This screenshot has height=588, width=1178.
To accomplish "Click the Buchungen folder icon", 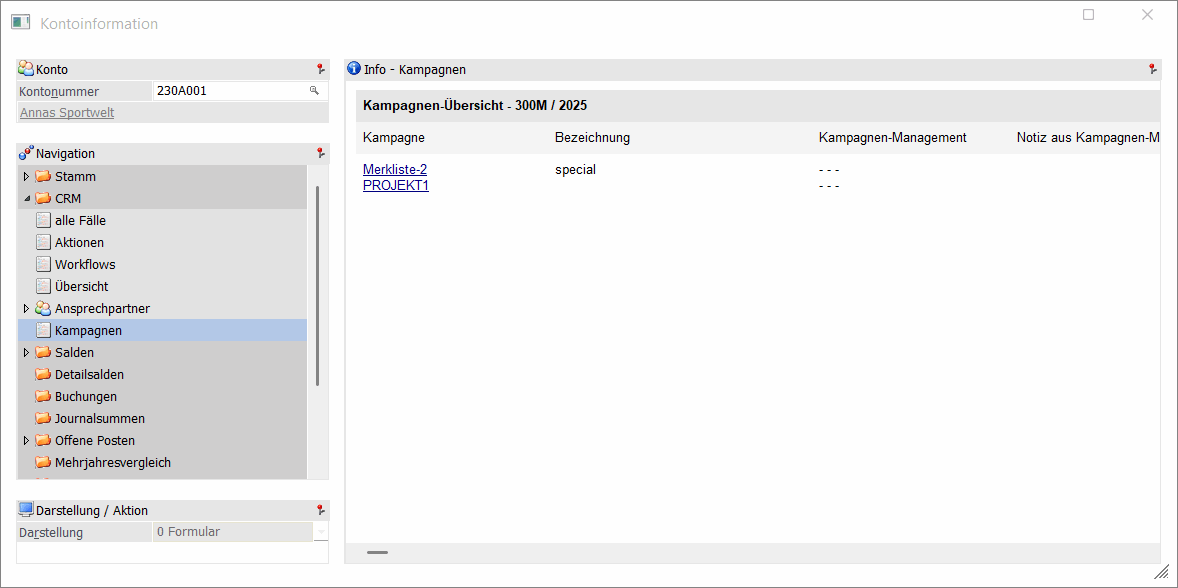I will pyautogui.click(x=43, y=396).
